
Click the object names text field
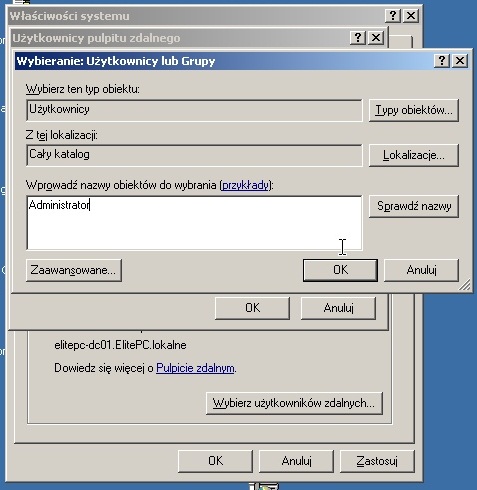(x=194, y=223)
